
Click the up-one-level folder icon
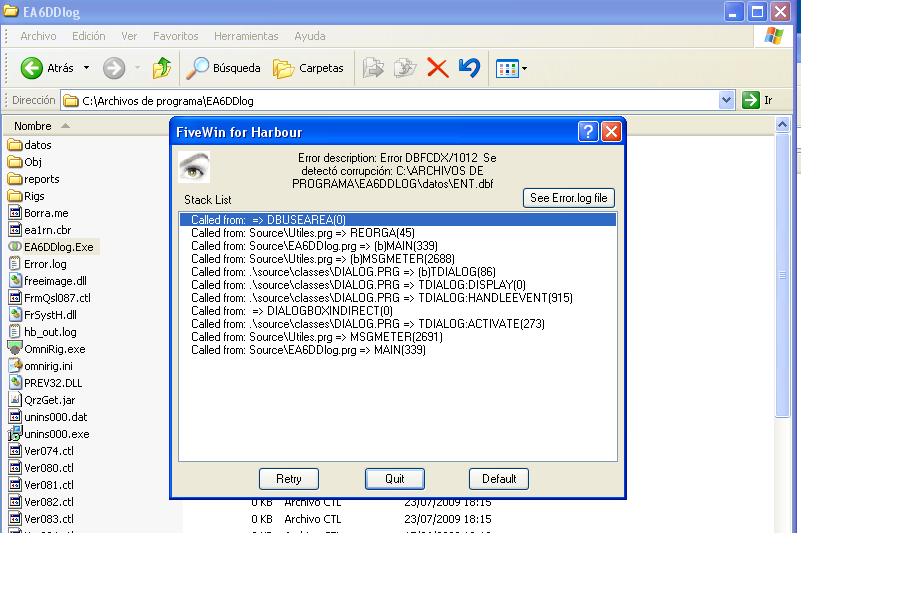pyautogui.click(x=161, y=68)
